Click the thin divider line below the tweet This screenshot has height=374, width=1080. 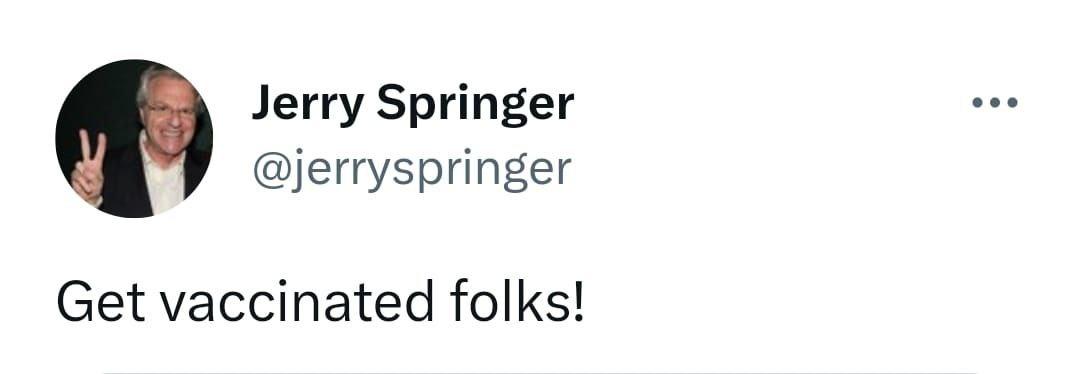pyautogui.click(x=540, y=372)
